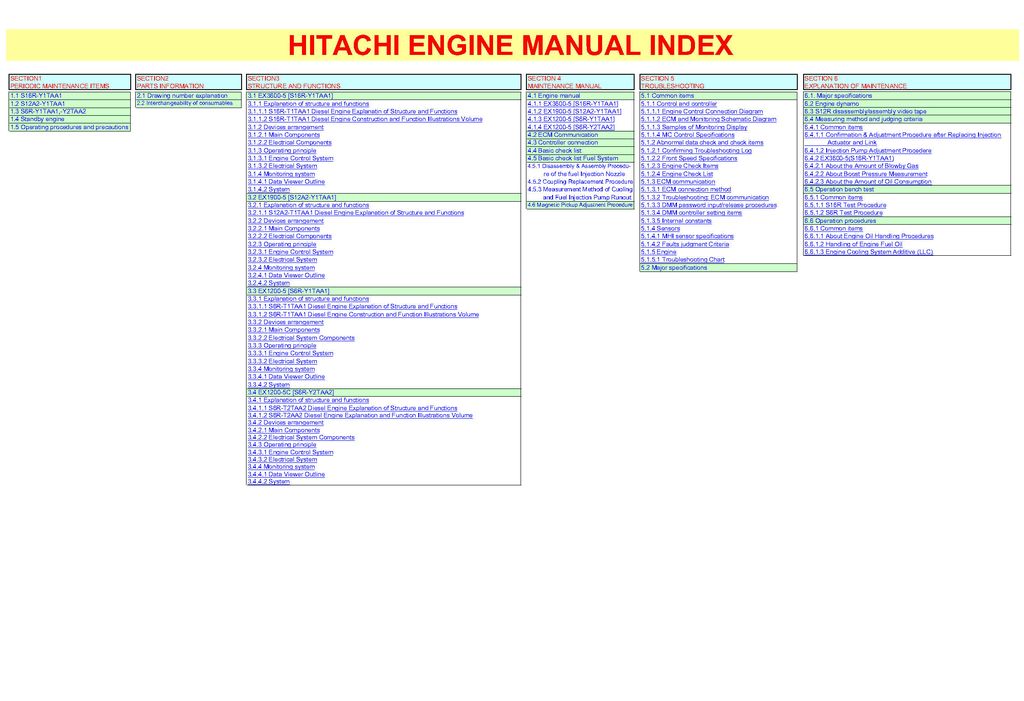Open the 1.4 Standby engine link
This screenshot has width=1024, height=701.
click(x=37, y=119)
